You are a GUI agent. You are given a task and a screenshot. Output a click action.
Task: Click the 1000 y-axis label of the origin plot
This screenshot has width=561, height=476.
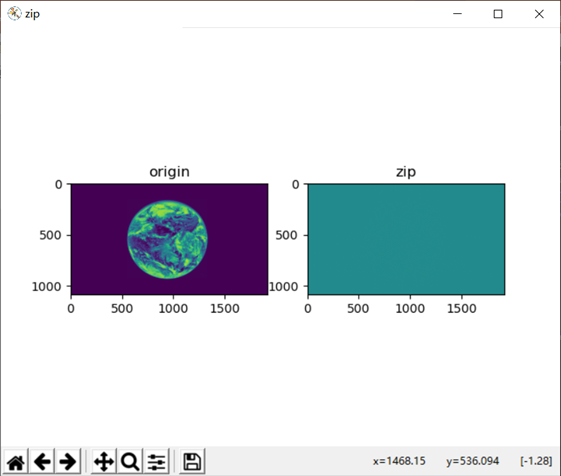[47, 287]
